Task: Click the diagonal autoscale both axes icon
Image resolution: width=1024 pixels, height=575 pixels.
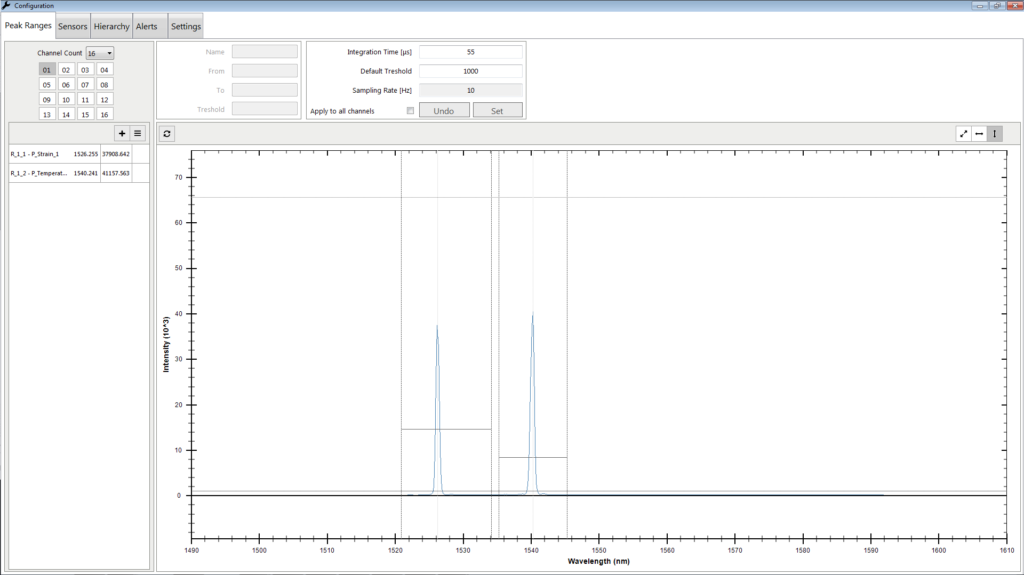Action: [963, 133]
